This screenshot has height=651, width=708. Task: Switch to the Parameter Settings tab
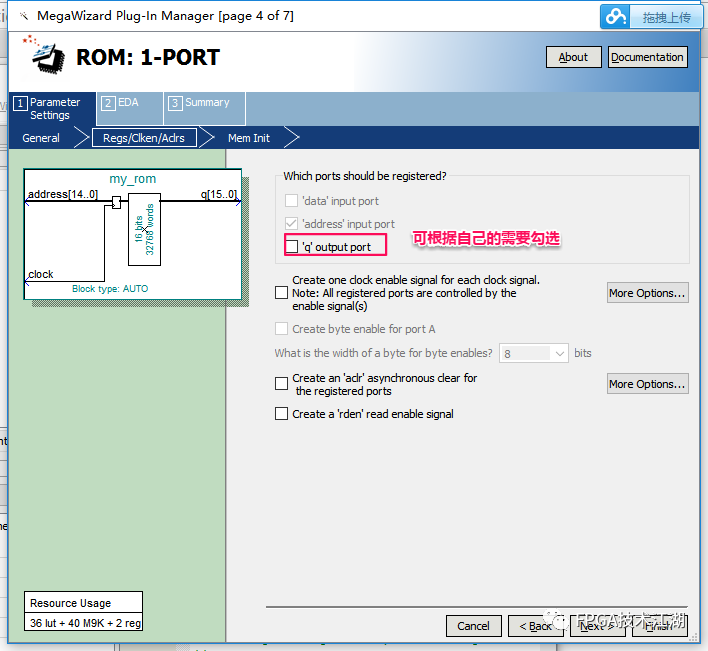point(52,108)
